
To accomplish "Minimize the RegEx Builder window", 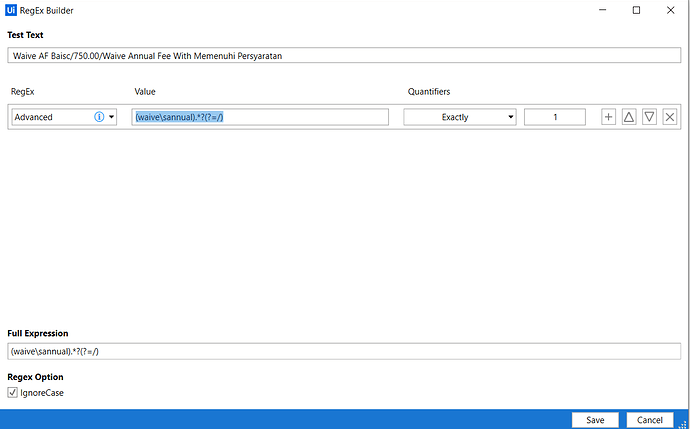I will (602, 10).
